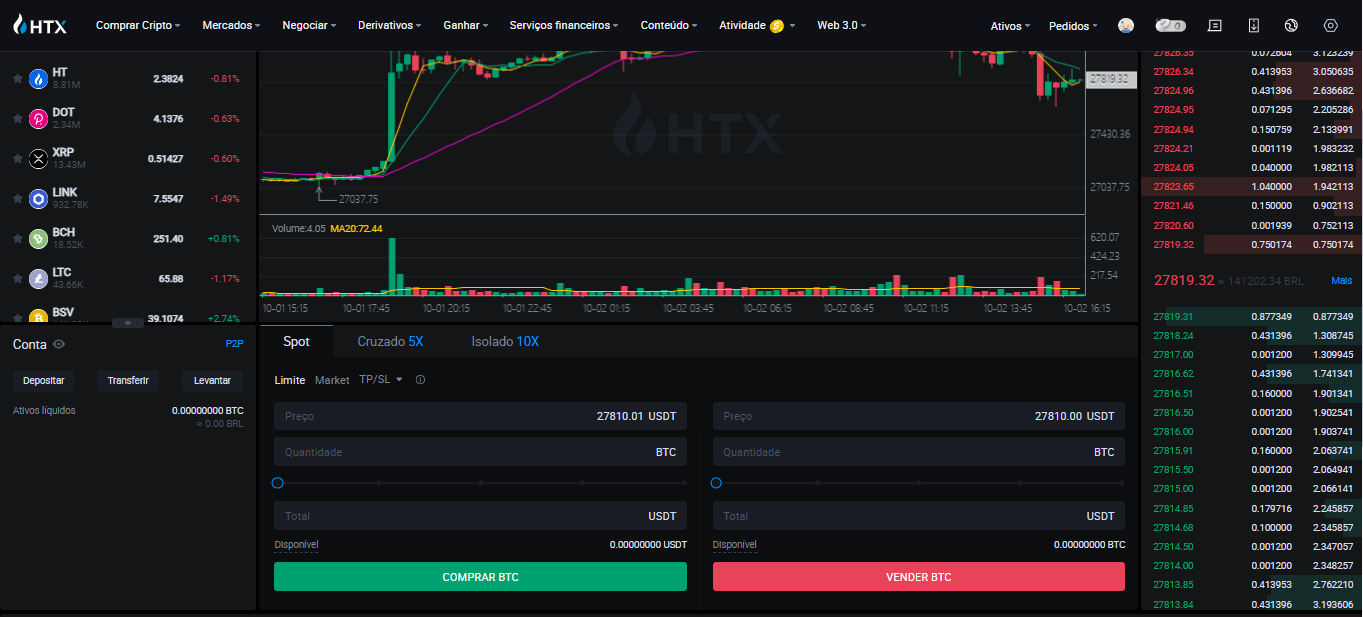Open the language globe icon
The width and height of the screenshot is (1363, 617).
coord(1290,25)
